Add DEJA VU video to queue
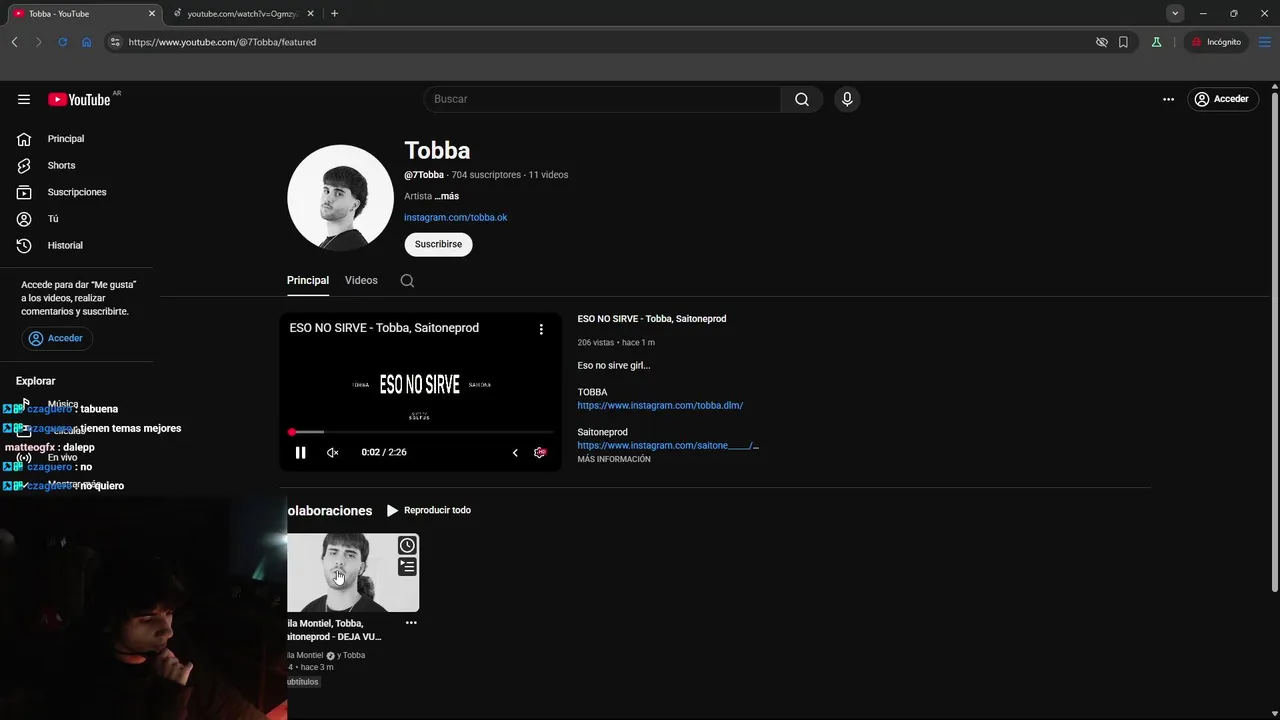The width and height of the screenshot is (1280, 720). tap(407, 567)
